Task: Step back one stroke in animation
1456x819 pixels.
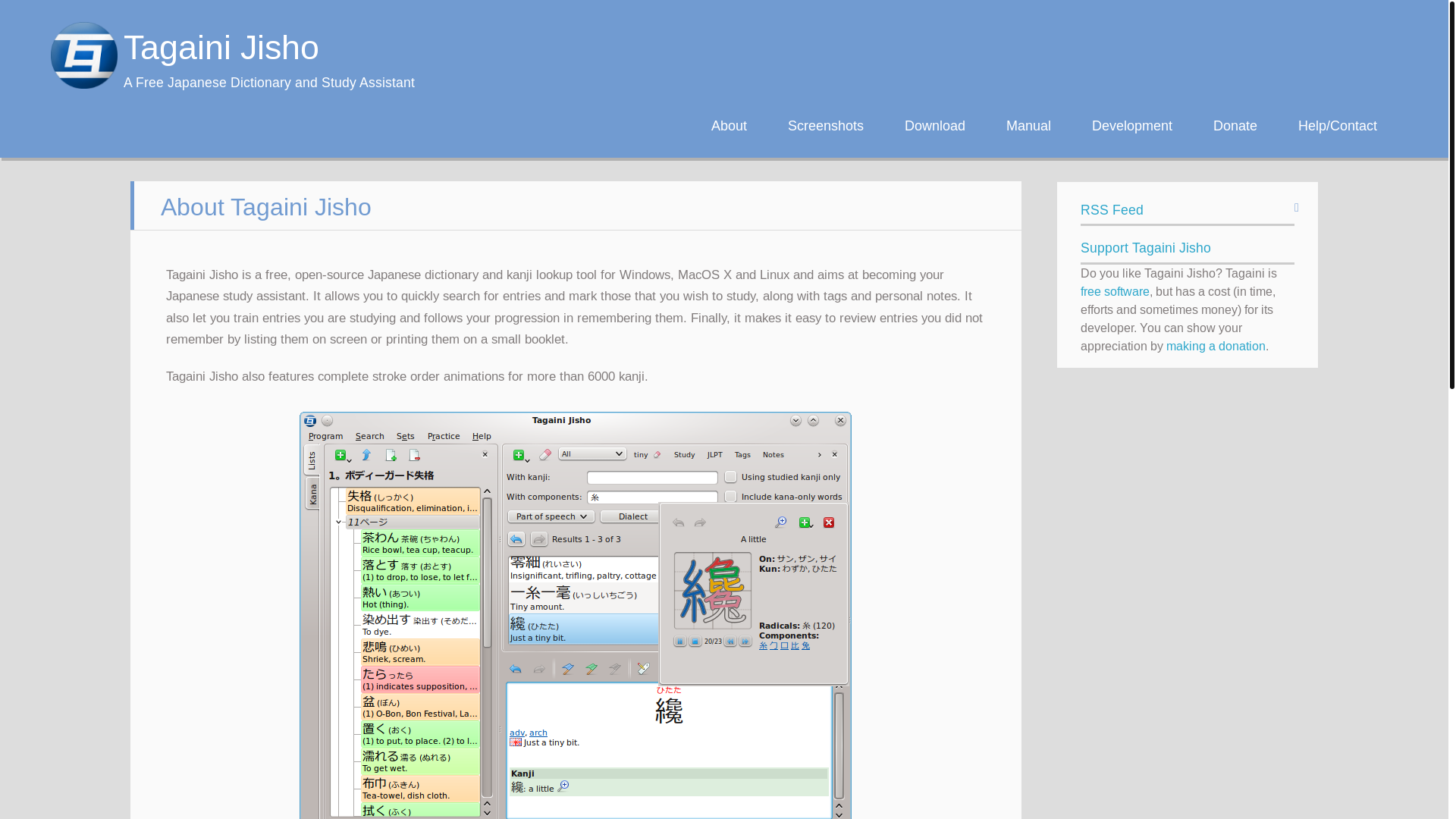Action: 730,642
